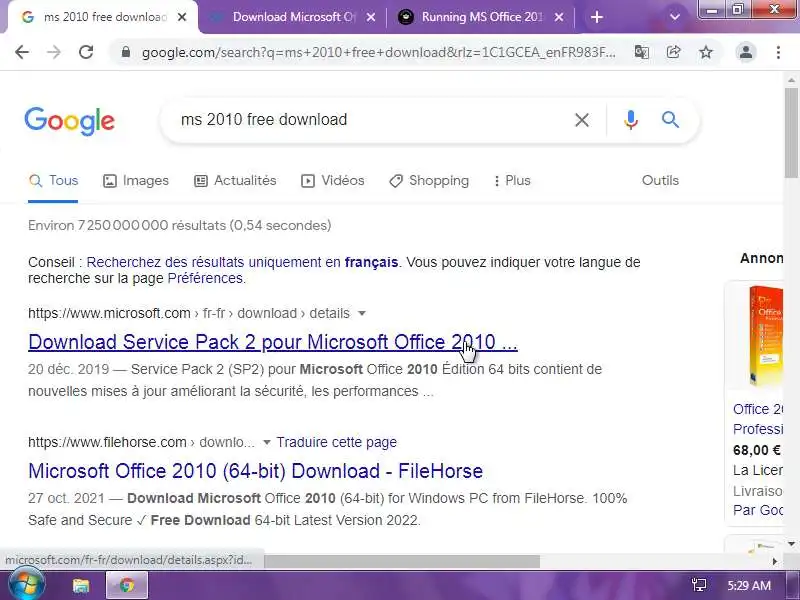Click the '68,00 €' ad price
Screen dimensions: 800x600
point(757,450)
